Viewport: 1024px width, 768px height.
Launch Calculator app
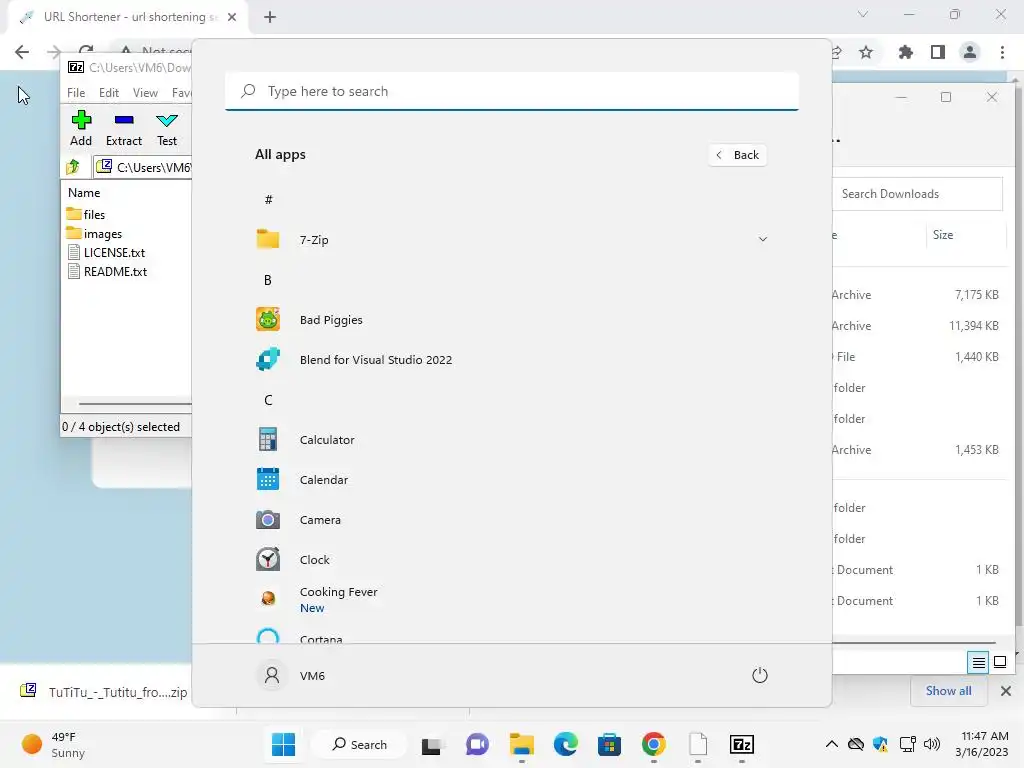511,440
